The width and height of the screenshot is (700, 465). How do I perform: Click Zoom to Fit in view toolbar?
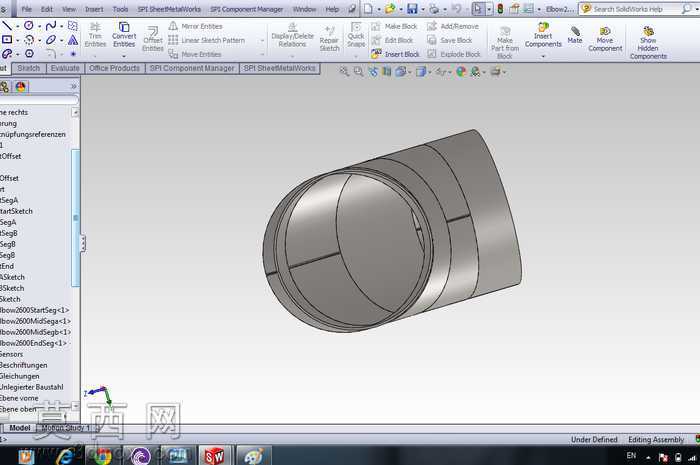[x=344, y=71]
